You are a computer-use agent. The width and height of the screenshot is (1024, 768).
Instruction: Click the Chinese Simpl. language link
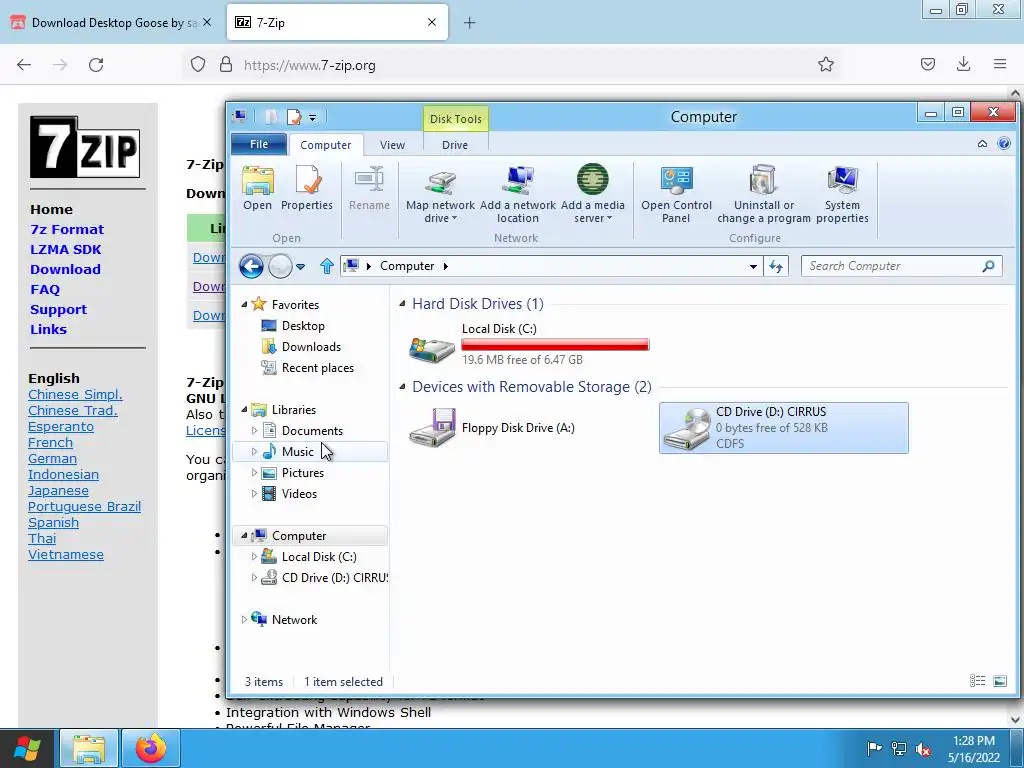[75, 394]
